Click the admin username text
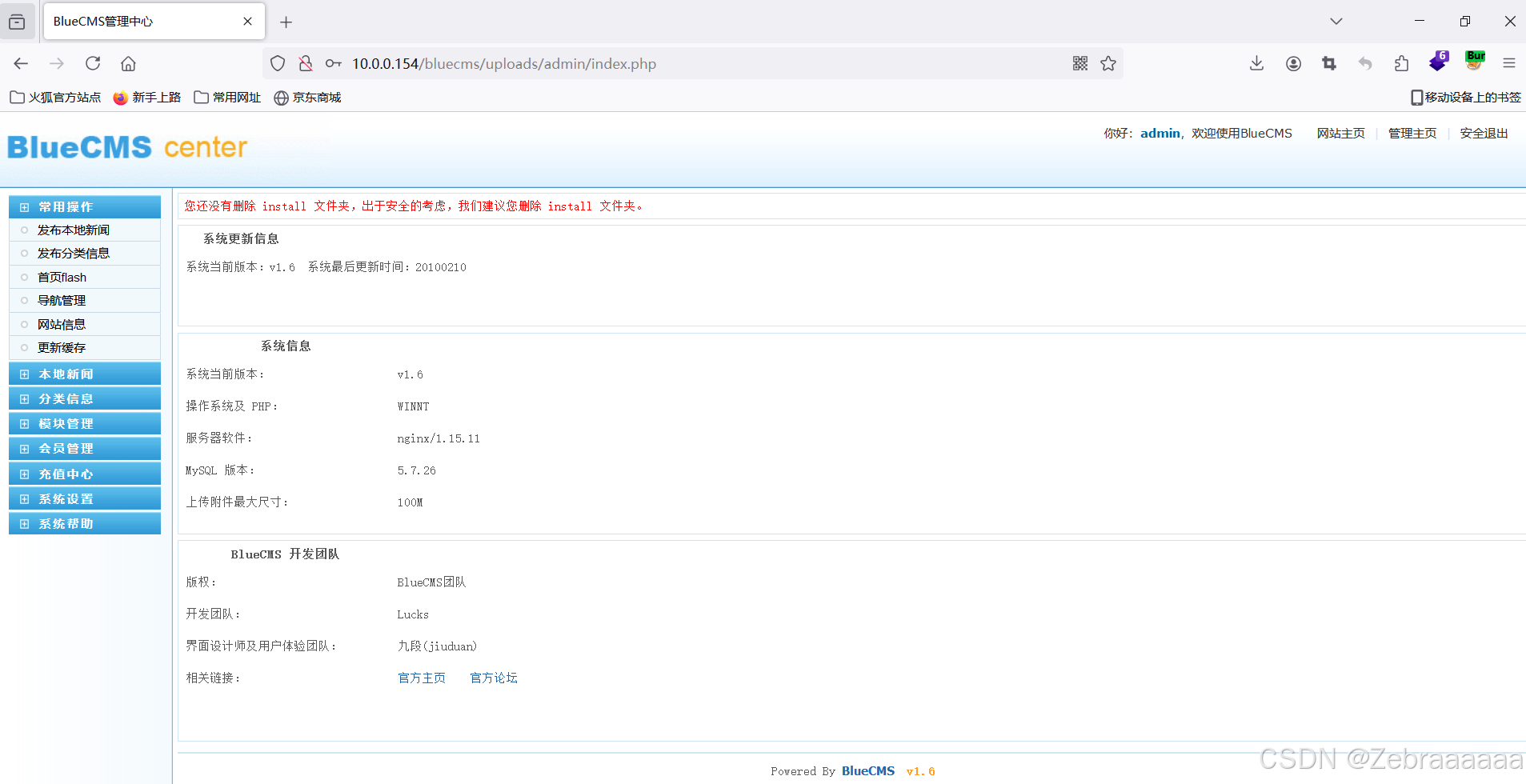 click(x=1160, y=134)
